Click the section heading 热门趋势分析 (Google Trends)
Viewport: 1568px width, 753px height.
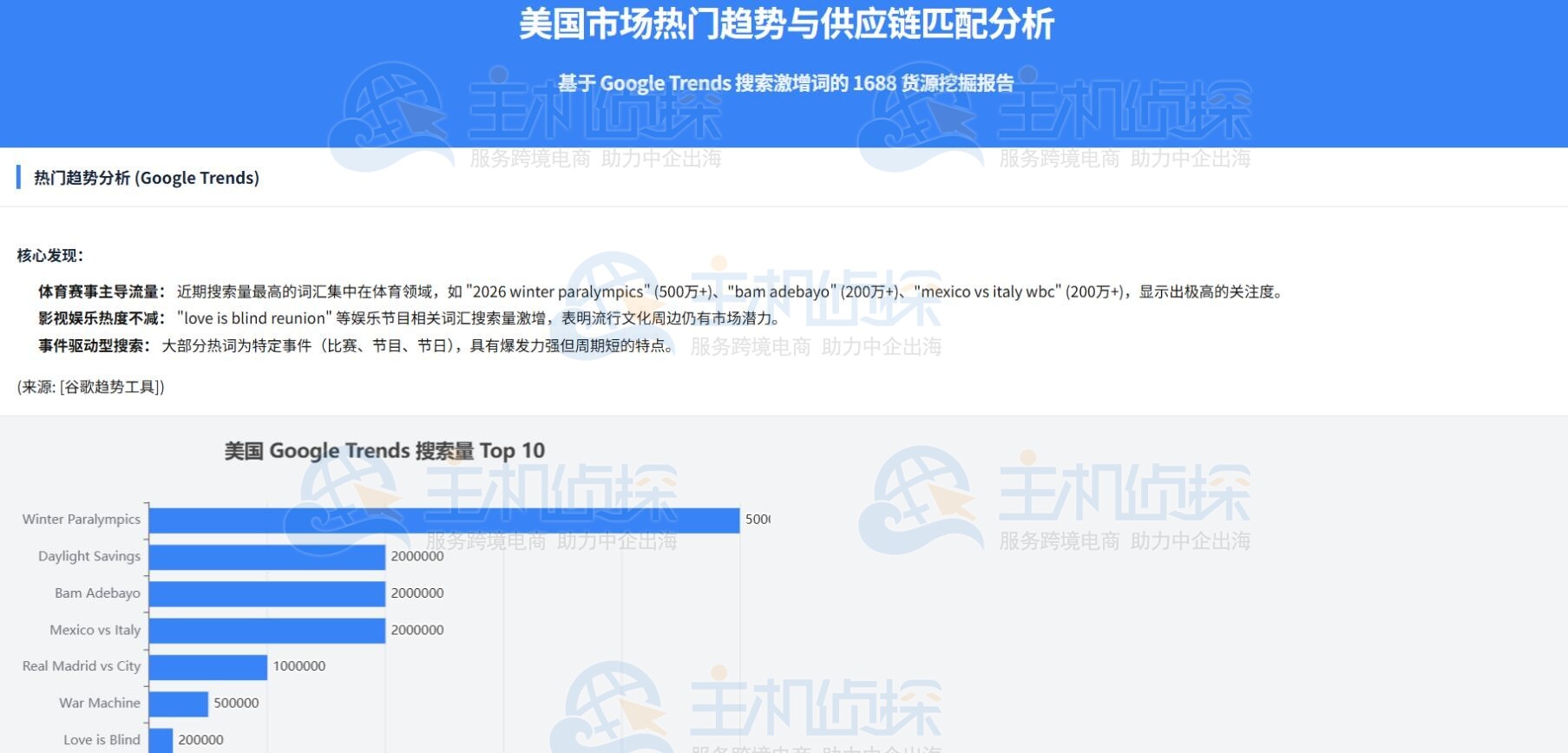pos(147,178)
